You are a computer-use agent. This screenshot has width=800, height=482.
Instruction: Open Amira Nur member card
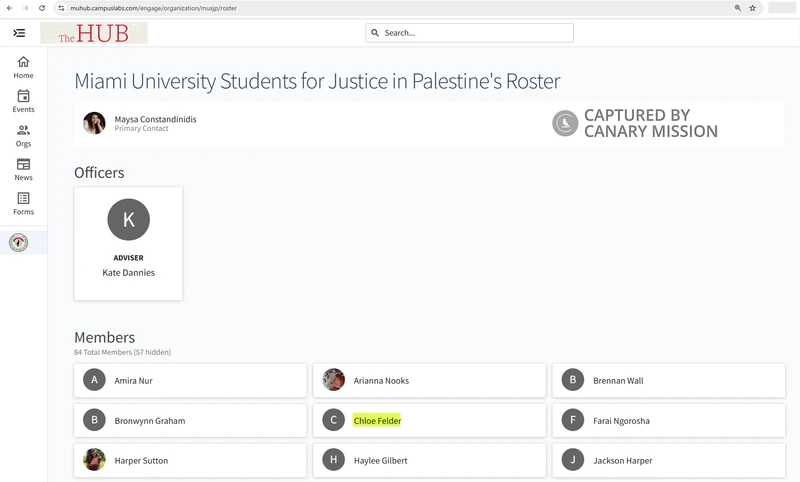190,380
